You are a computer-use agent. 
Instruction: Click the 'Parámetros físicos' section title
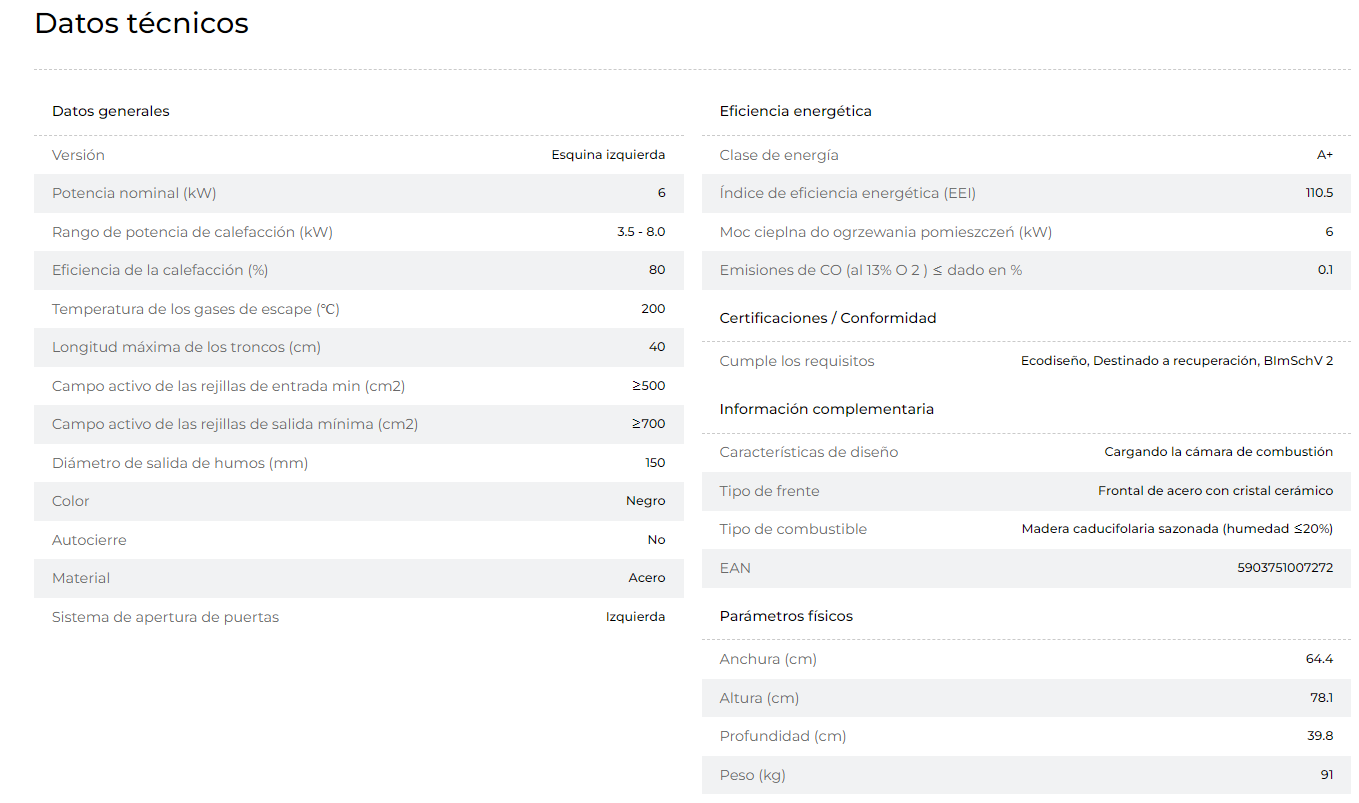point(786,616)
